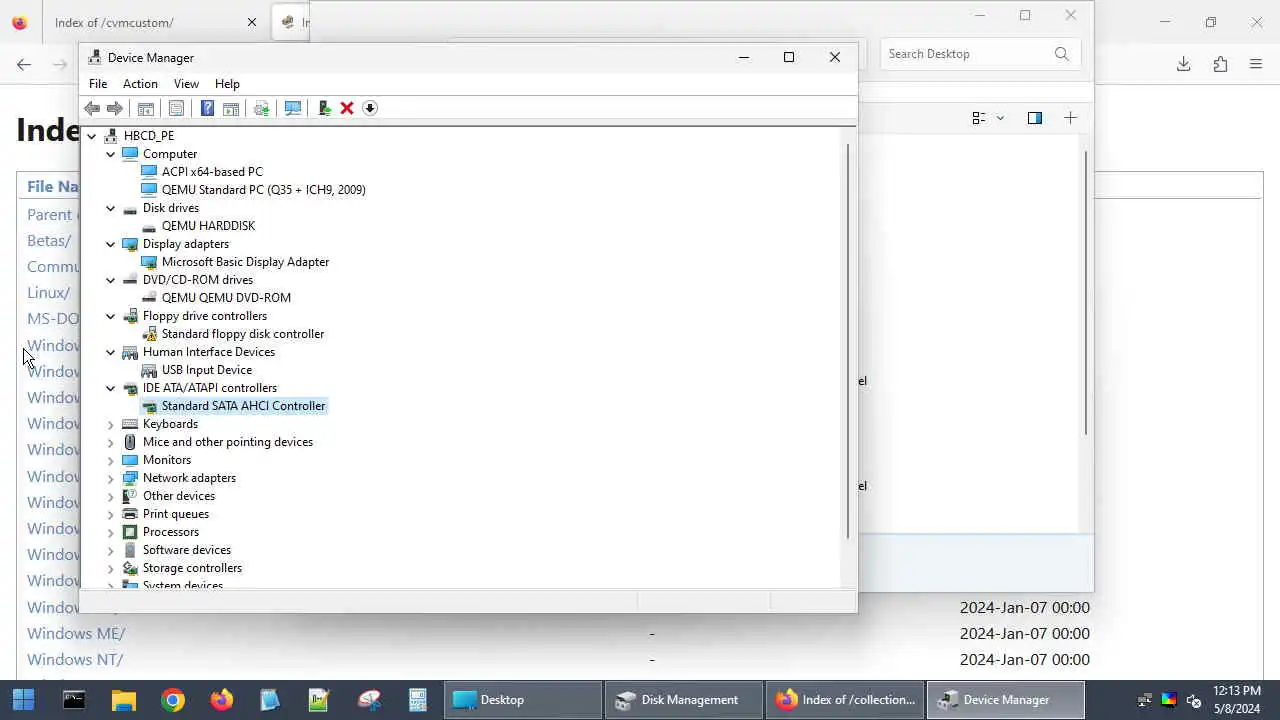This screenshot has width=1280, height=720.
Task: Open the Firefox hamburger application menu
Action: (x=1256, y=64)
